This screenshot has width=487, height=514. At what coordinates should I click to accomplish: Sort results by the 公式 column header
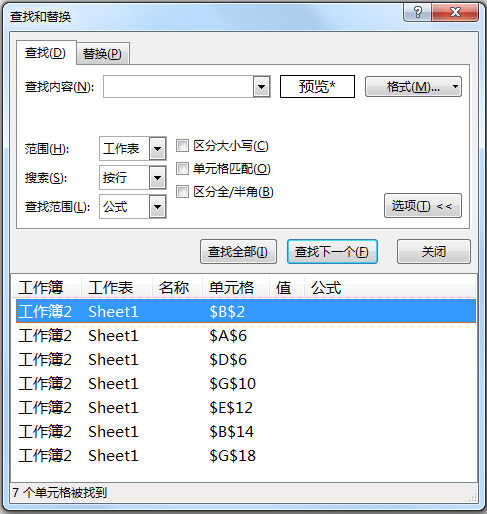point(327,287)
